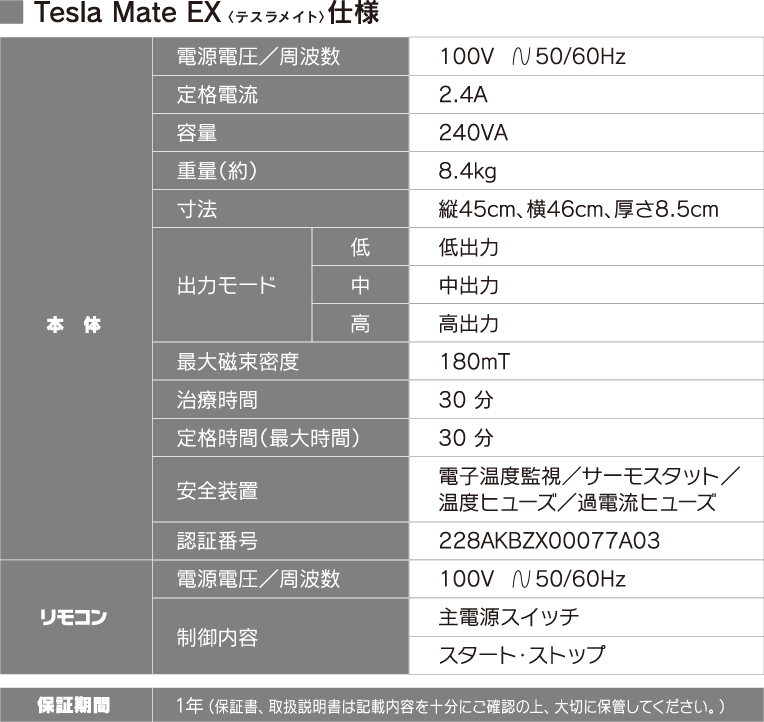Click the title 'Tesla Mate EX 仕様'
Viewport: 764px width, 722px height.
coord(207,13)
